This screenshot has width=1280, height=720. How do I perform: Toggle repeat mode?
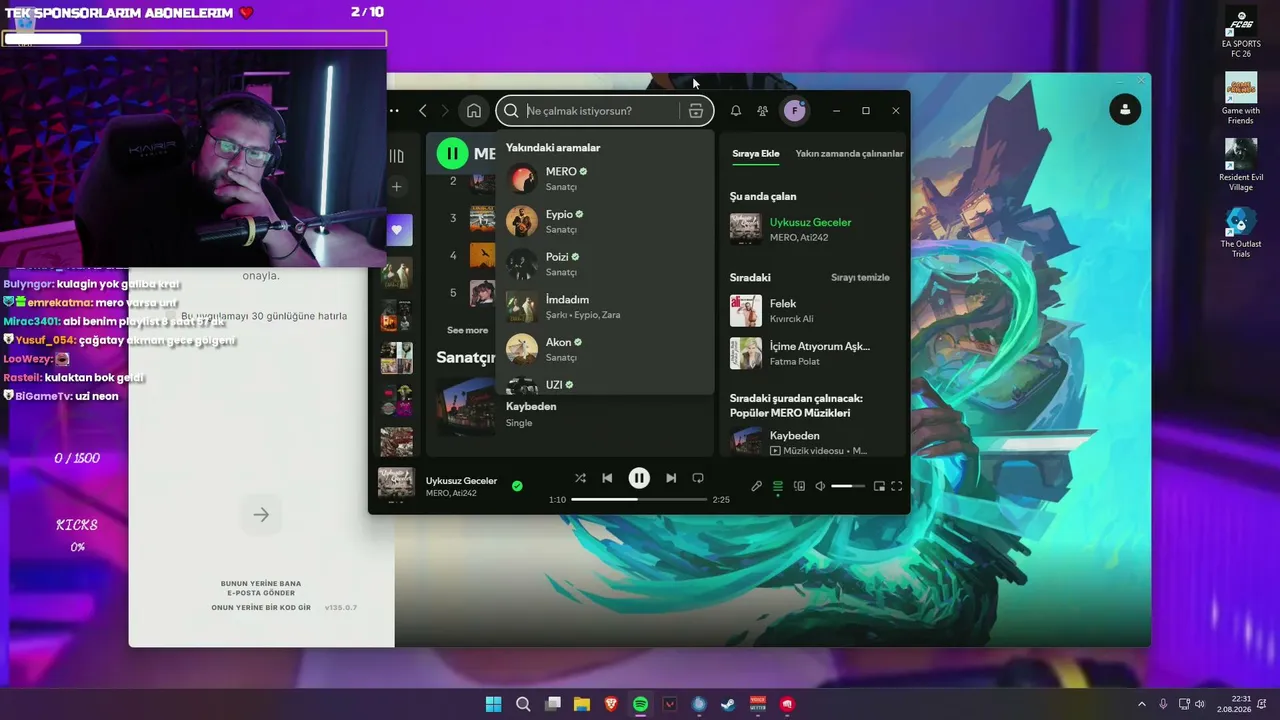pyautogui.click(x=698, y=478)
